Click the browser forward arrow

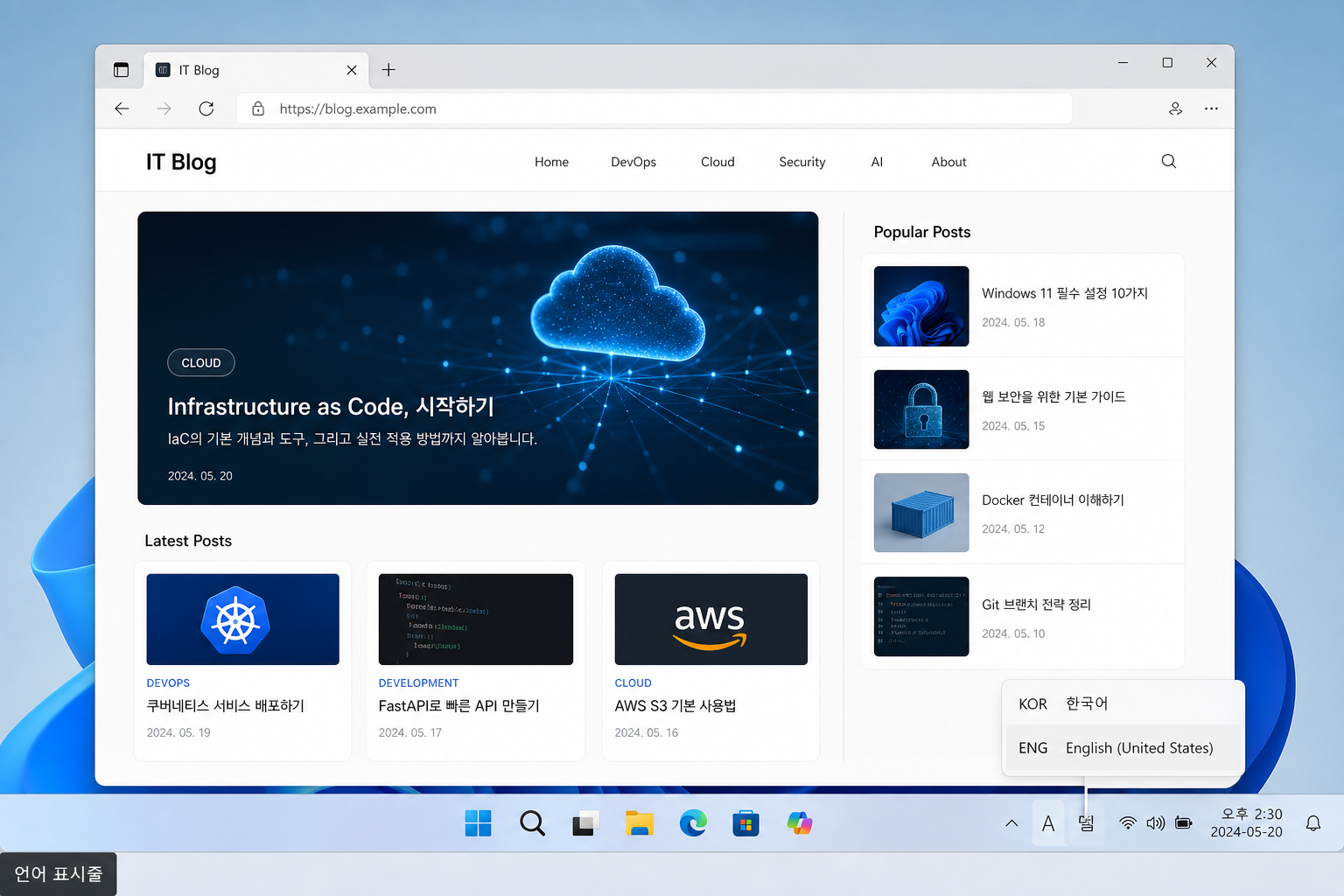tap(164, 108)
